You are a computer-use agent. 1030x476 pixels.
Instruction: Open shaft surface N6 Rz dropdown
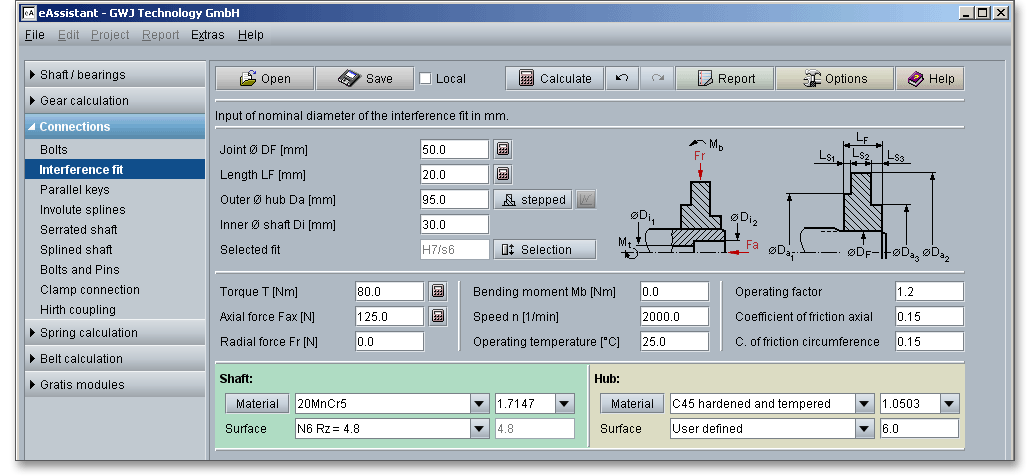(x=477, y=429)
